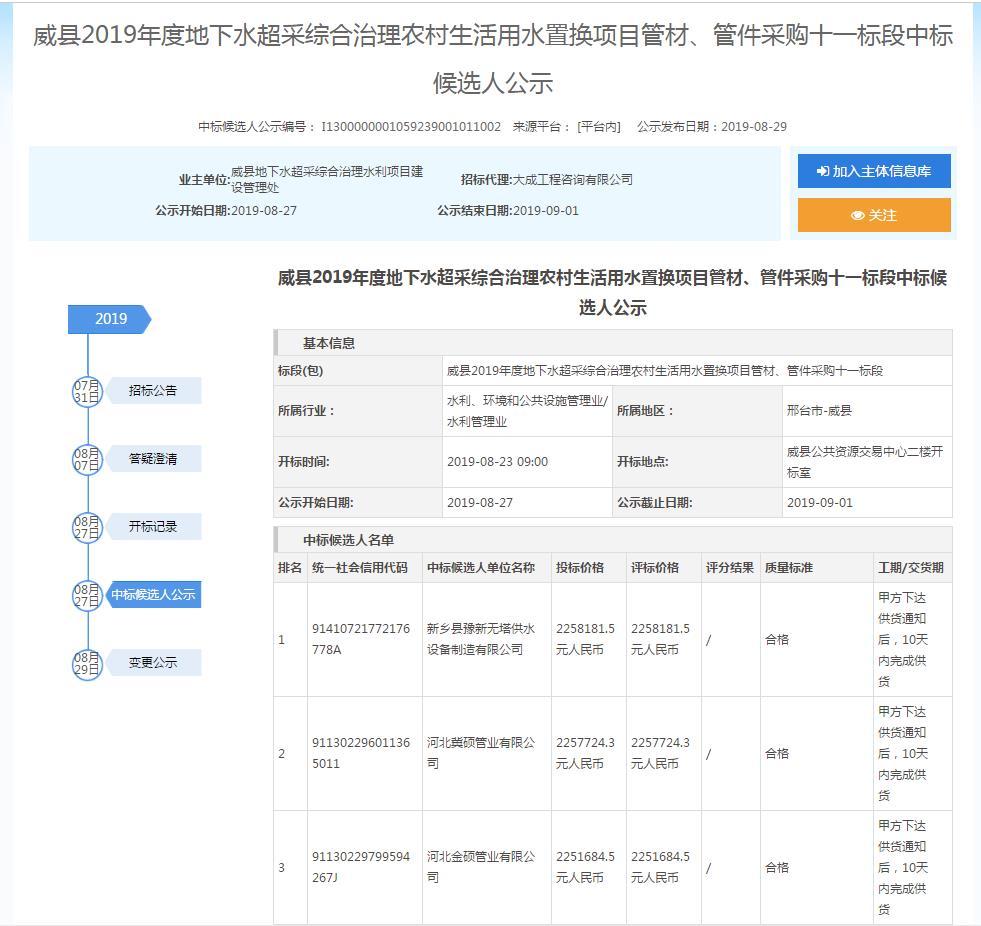The image size is (981, 926).
Task: Click the orange 关注 button
Action: pos(873,215)
